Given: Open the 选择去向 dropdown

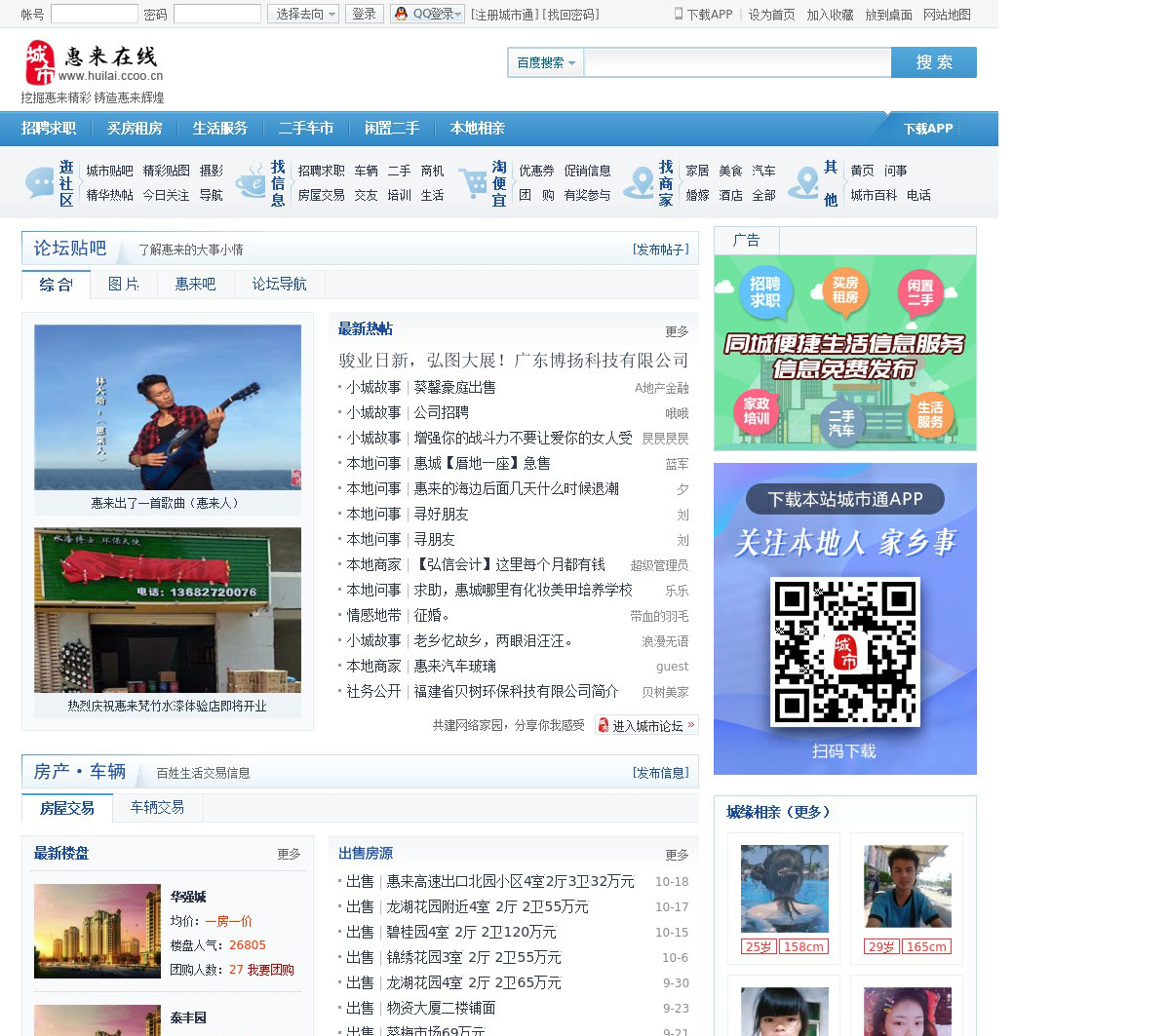Looking at the screenshot, I should [x=303, y=14].
